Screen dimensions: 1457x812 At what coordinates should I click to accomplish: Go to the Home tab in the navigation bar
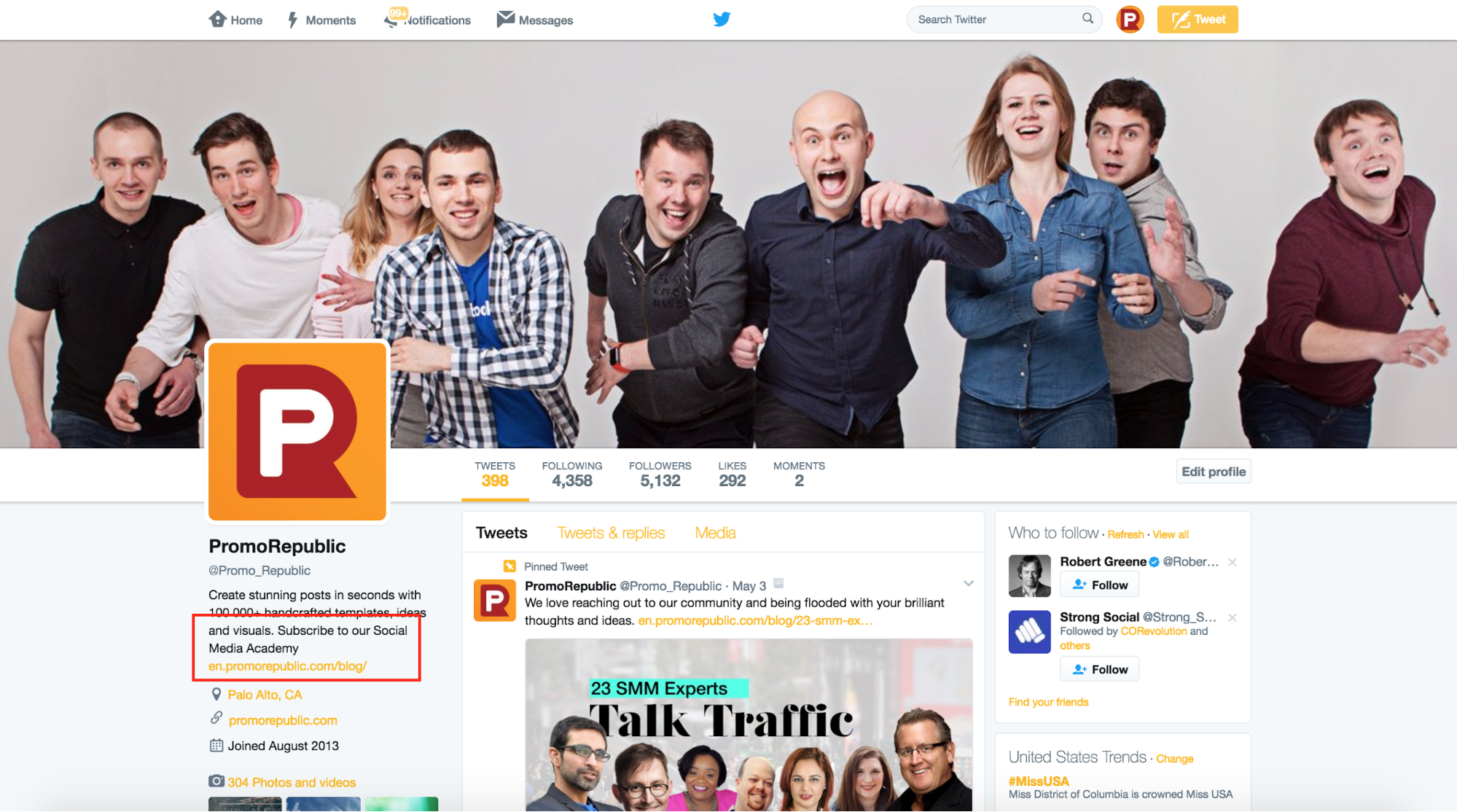point(235,20)
